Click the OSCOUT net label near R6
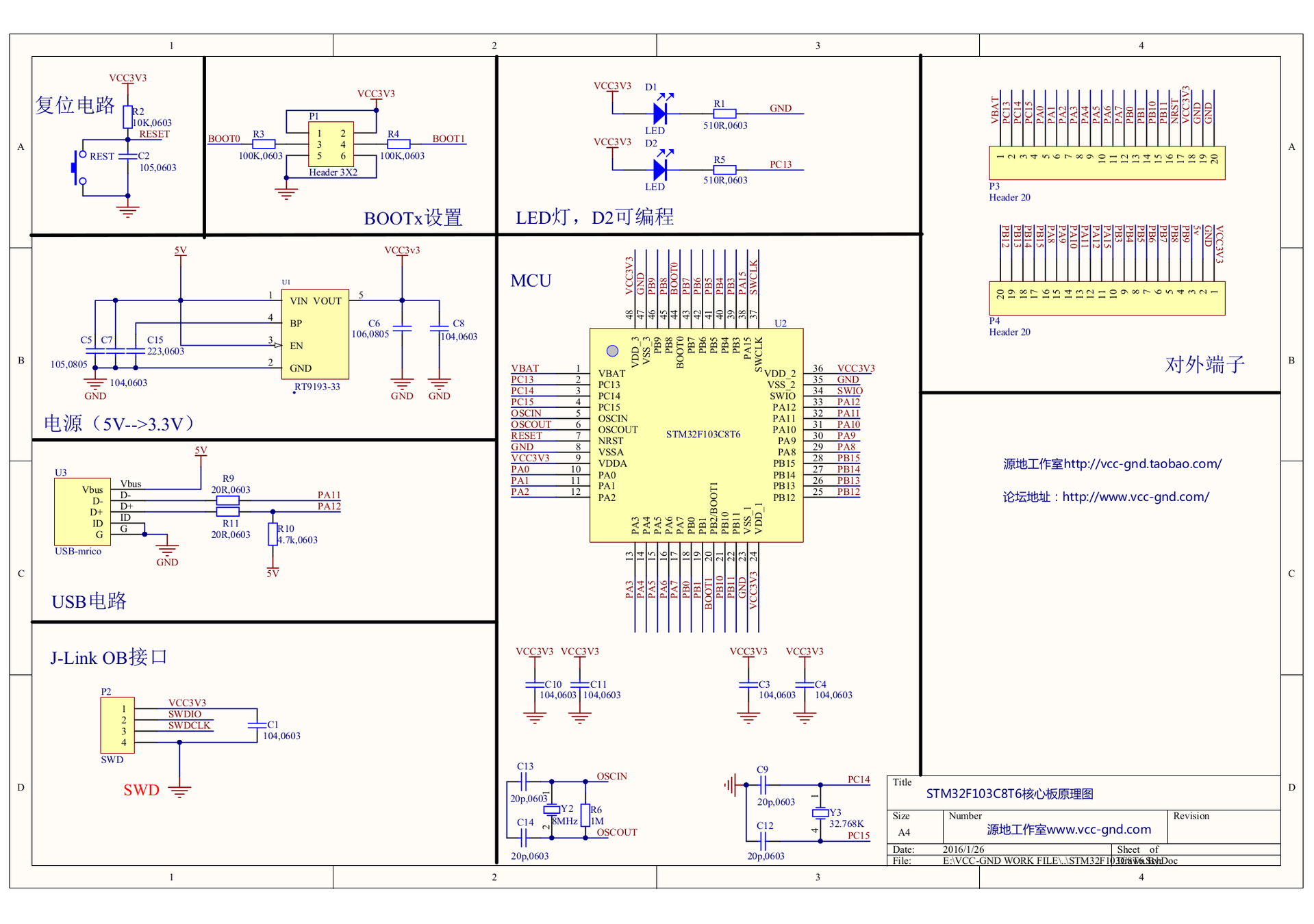 click(x=617, y=832)
